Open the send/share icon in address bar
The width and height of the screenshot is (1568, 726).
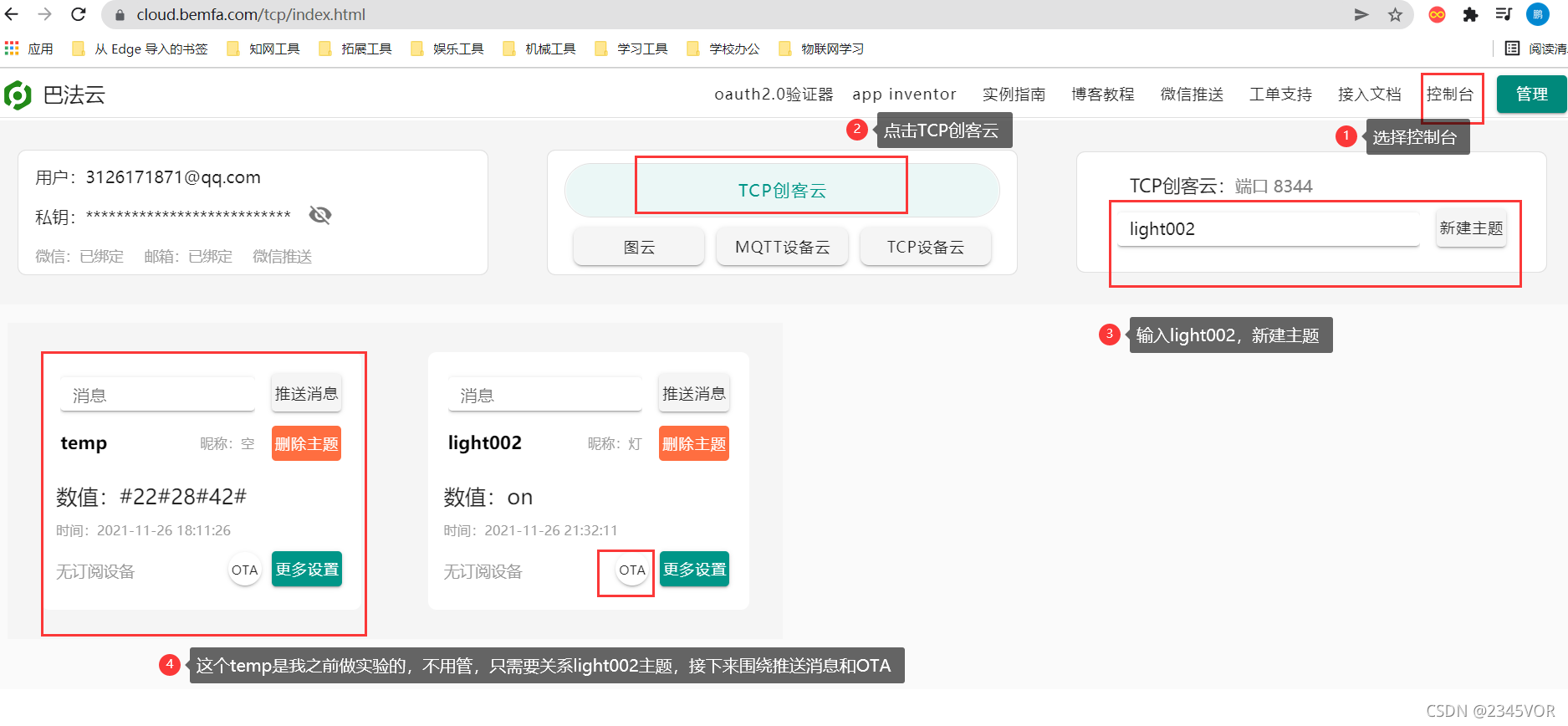pos(1361,14)
